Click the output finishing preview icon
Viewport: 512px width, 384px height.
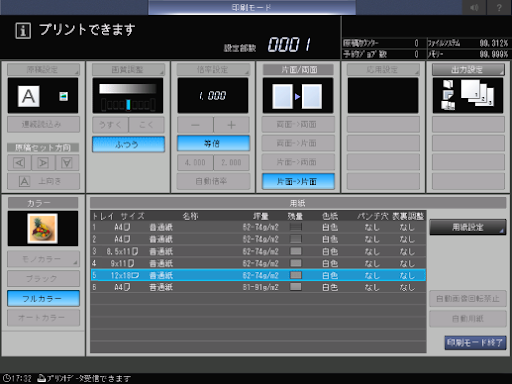(x=468, y=96)
